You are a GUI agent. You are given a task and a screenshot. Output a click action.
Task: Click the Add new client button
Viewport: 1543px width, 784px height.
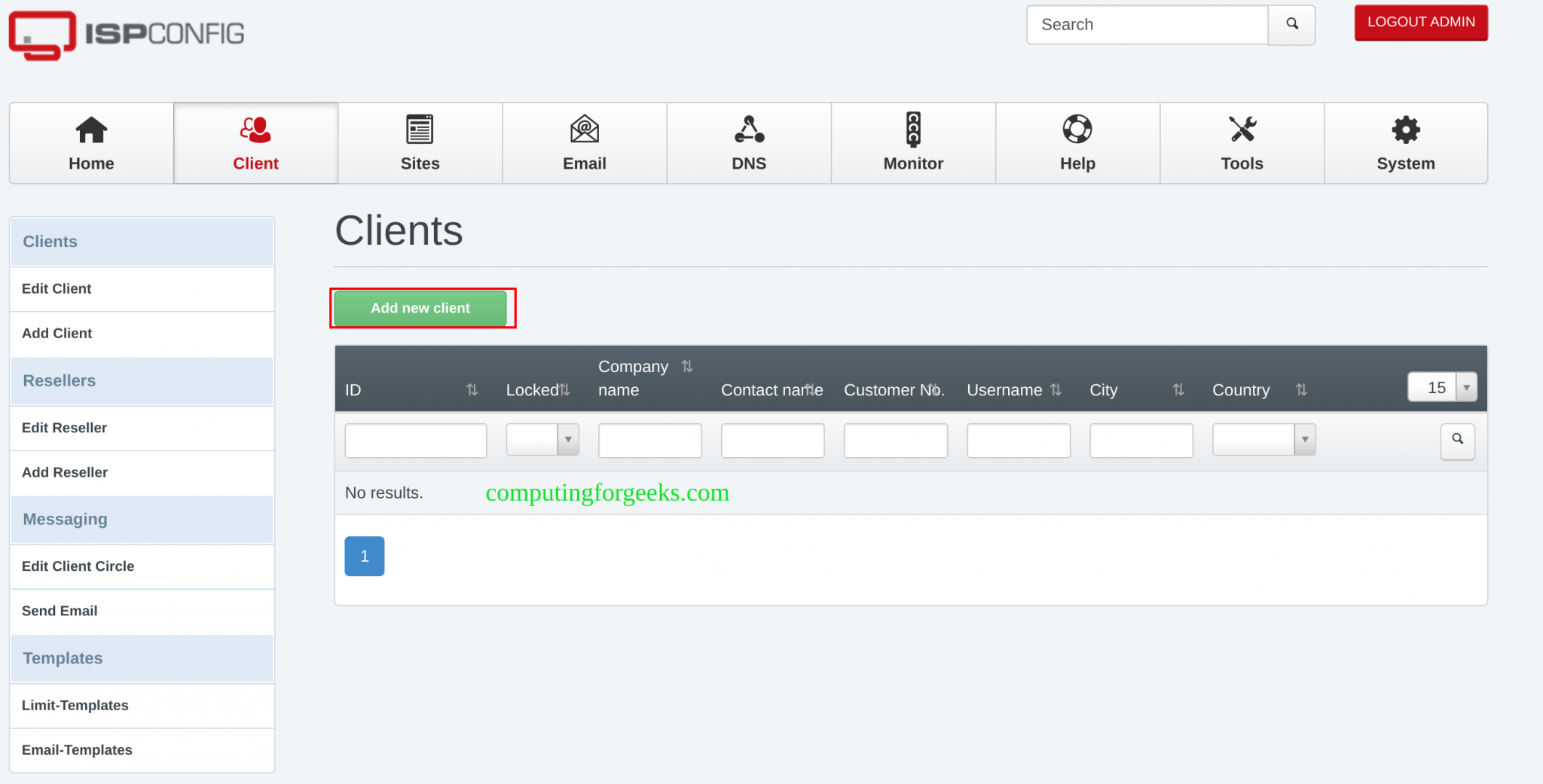click(420, 308)
